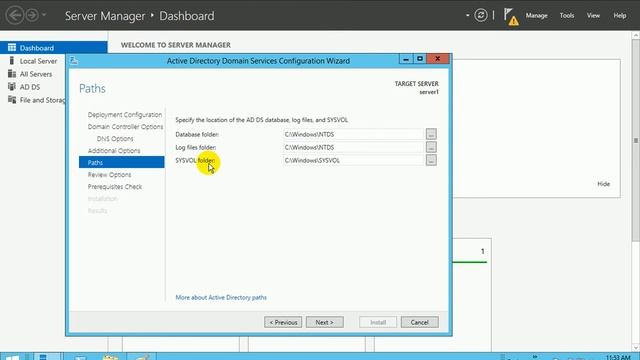Click the Log files folder path field
Viewport: 640px width, 360px height.
[353, 147]
